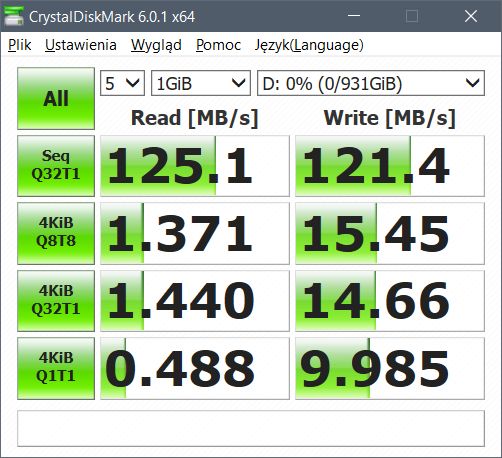The height and width of the screenshot is (458, 502).
Task: Click the Seq read result 125.1
Action: coord(195,166)
